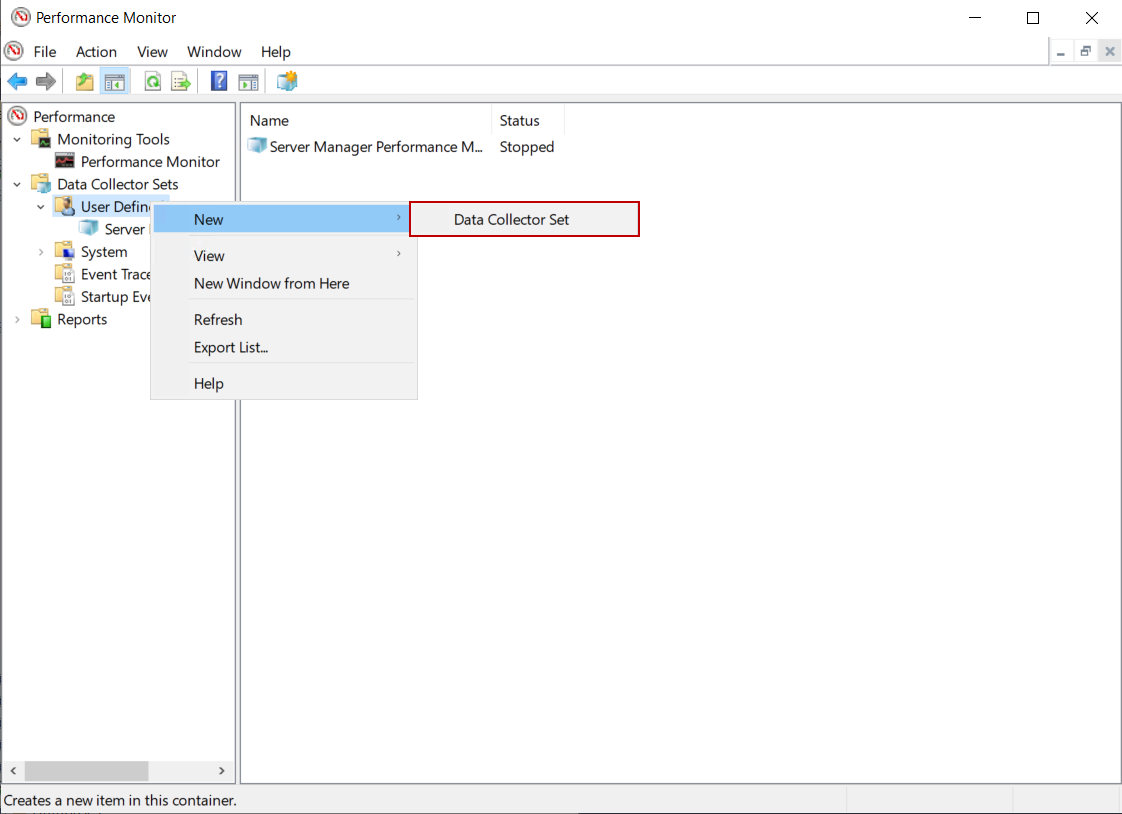Choose New Window from Here
This screenshot has height=814, width=1122.
pos(283,283)
